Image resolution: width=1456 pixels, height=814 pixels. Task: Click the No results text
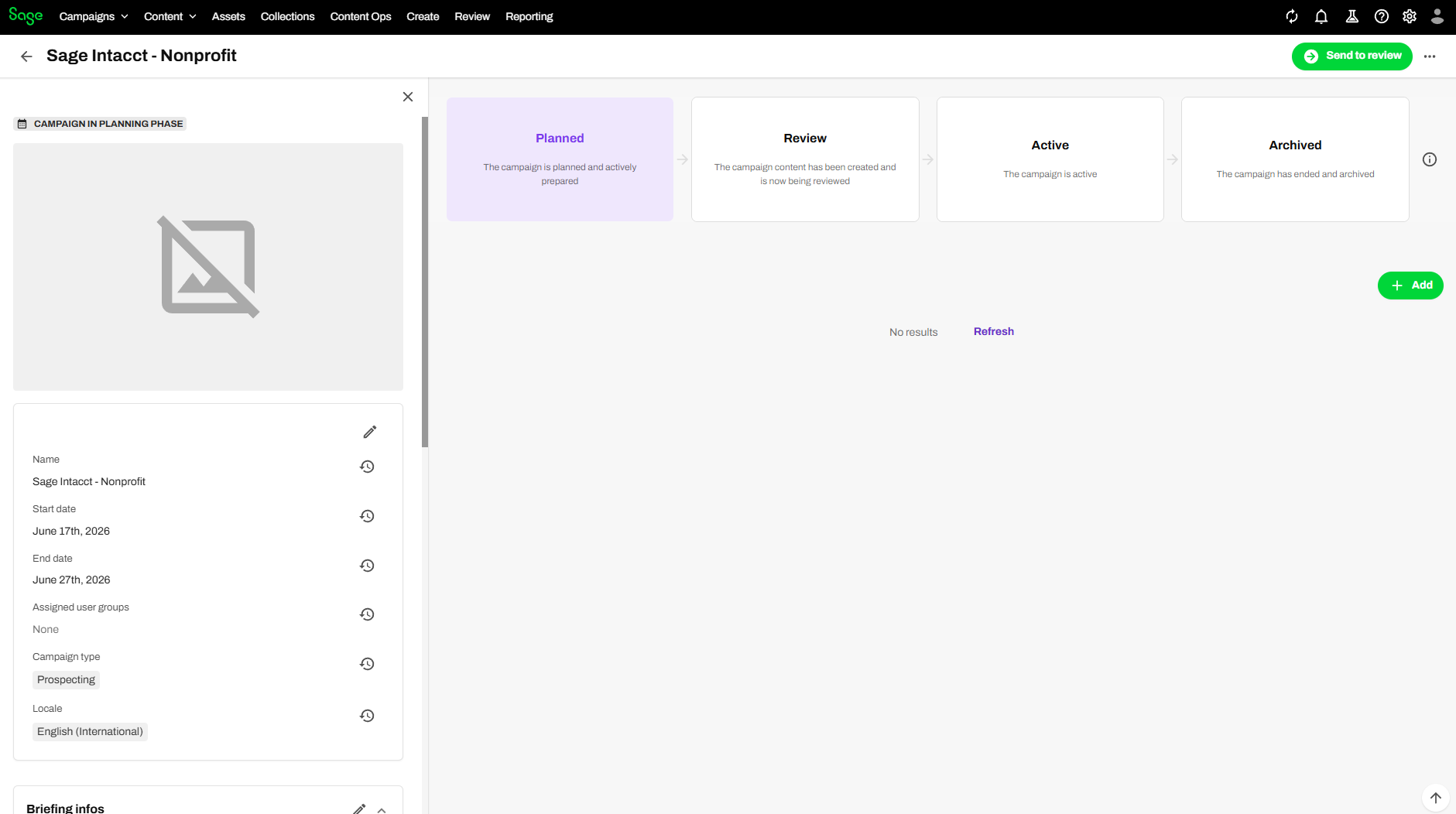(913, 332)
